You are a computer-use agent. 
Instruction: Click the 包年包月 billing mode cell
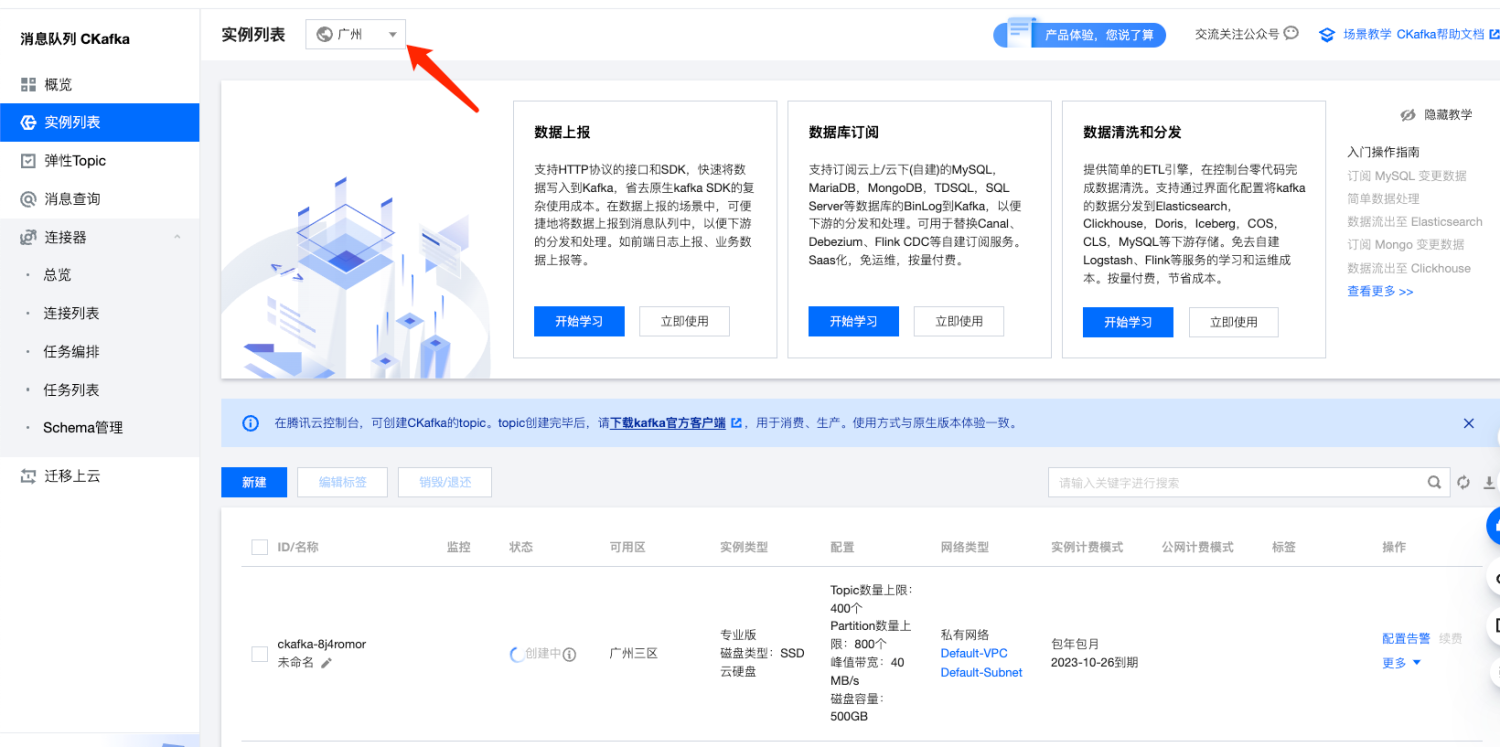coord(1075,643)
